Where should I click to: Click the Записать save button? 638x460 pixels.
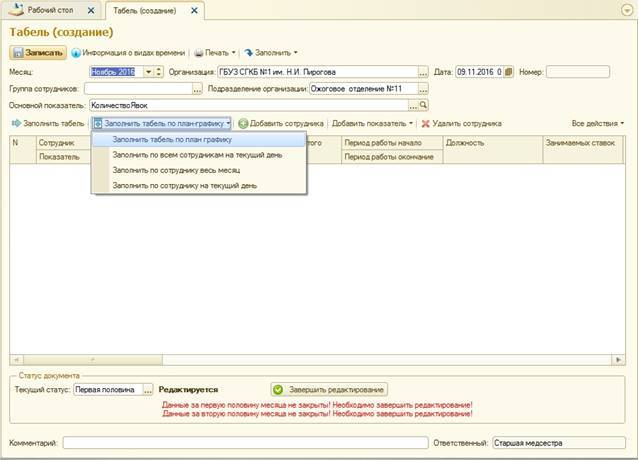39,52
